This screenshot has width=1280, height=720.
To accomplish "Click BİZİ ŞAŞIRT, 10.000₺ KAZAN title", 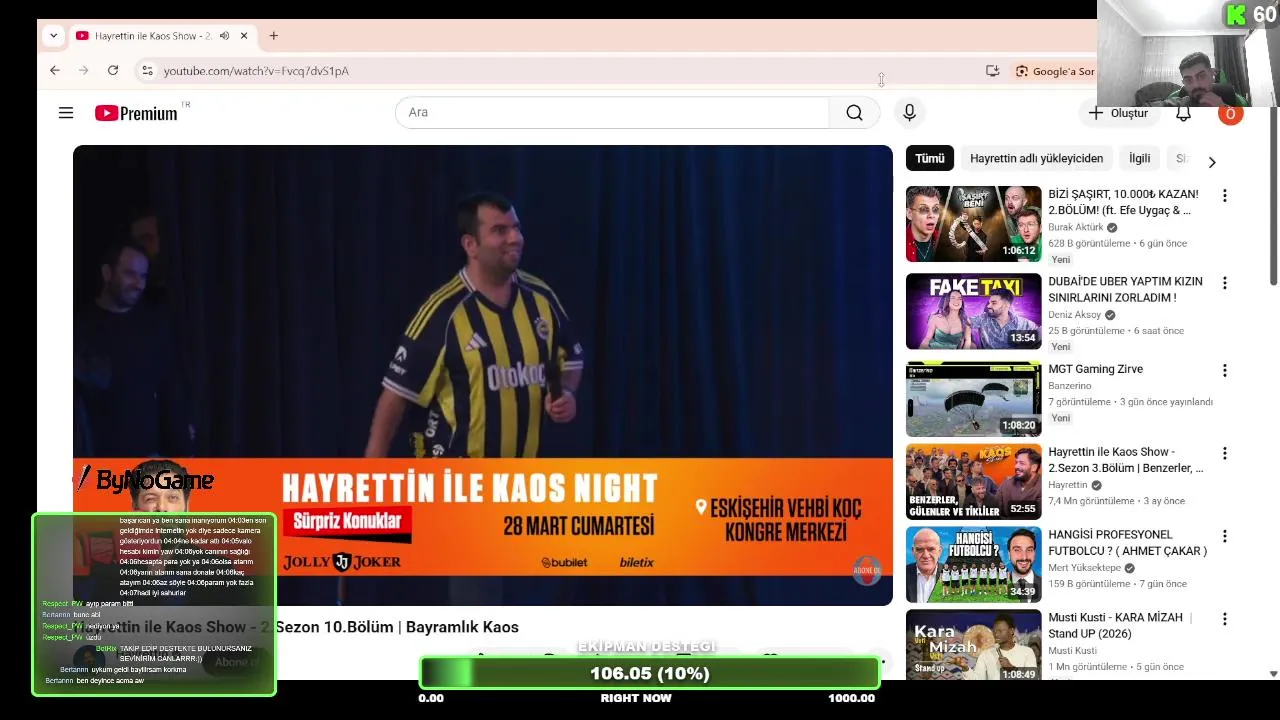I will point(1123,202).
